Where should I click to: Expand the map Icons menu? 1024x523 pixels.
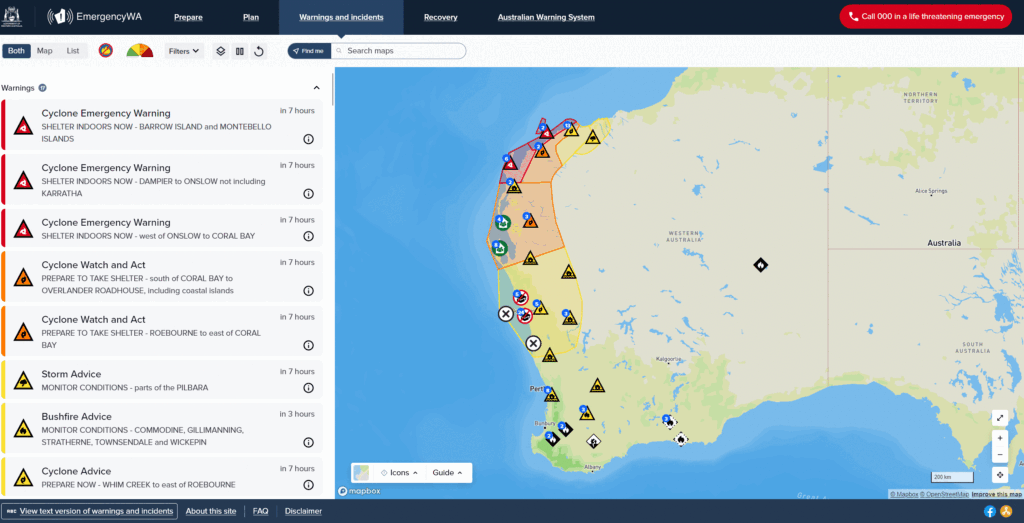point(399,473)
